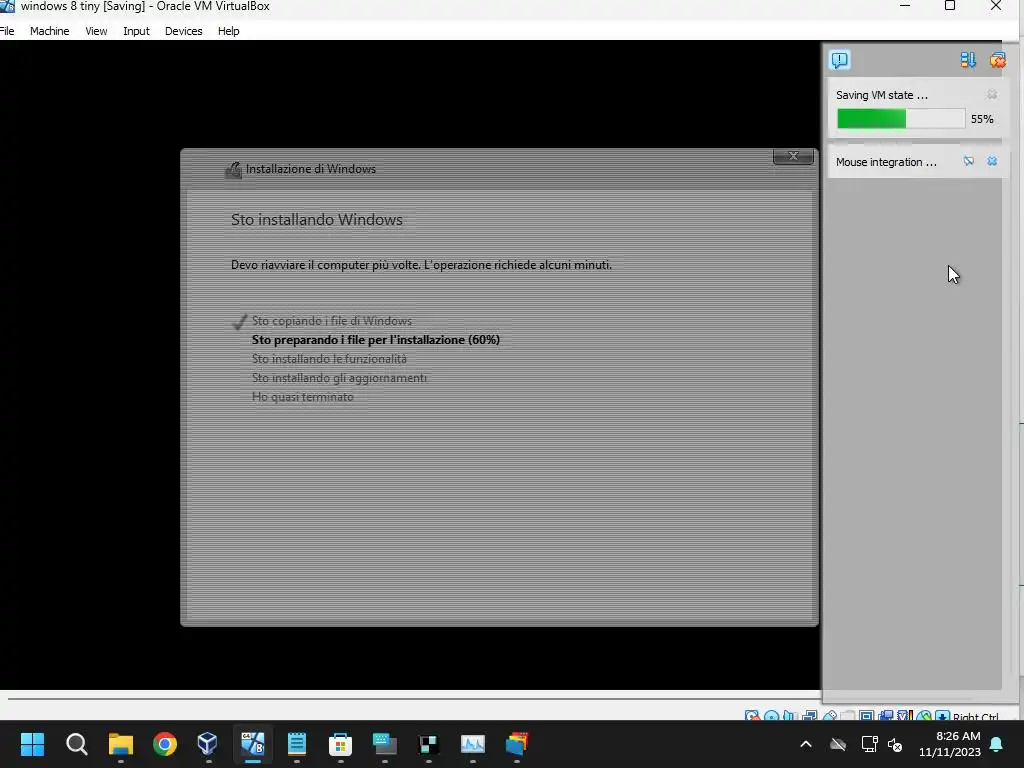The height and width of the screenshot is (768, 1024).
Task: Click the optical disk status bar icon
Action: (771, 716)
